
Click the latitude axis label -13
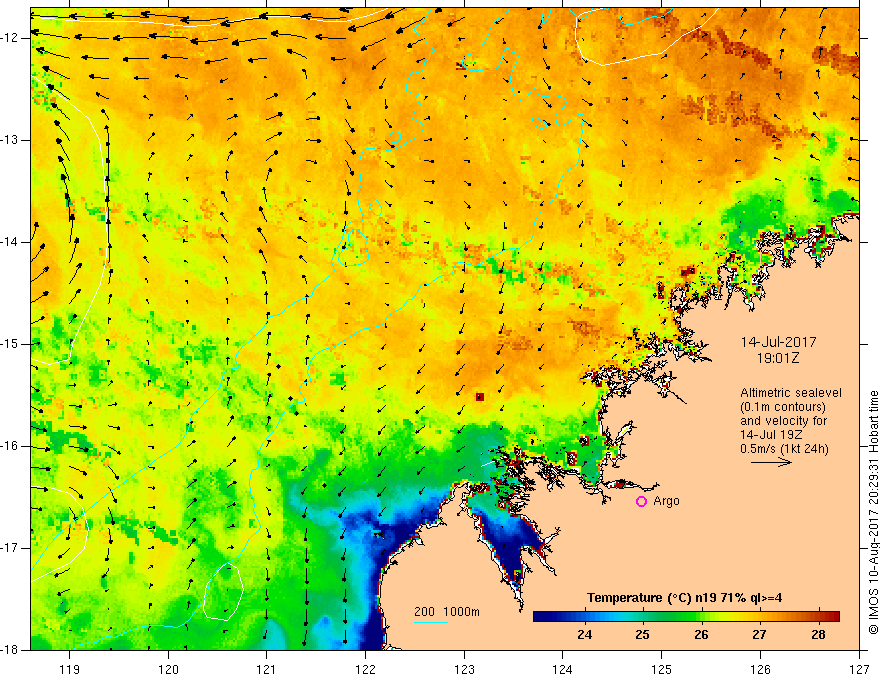11,140
